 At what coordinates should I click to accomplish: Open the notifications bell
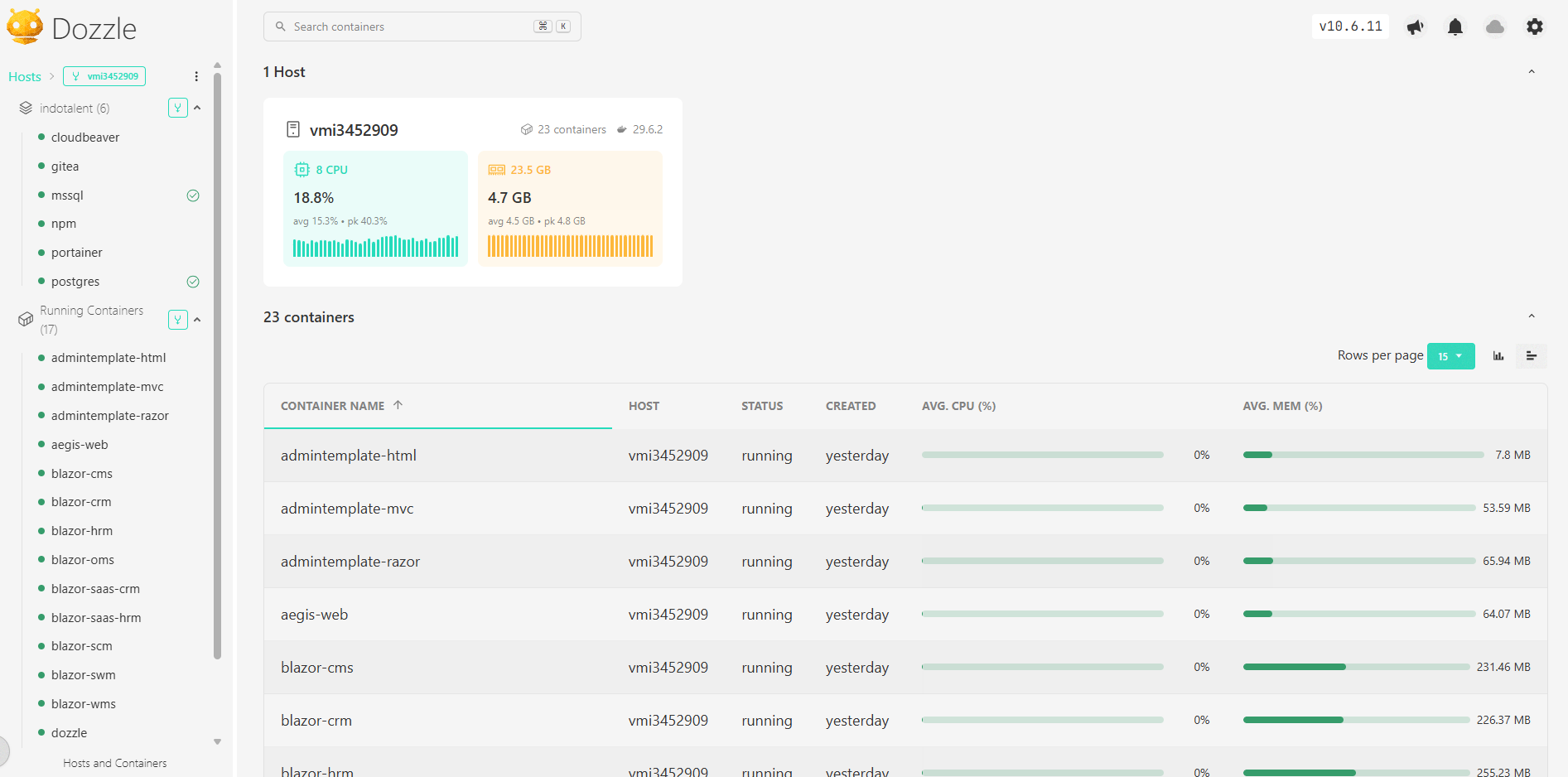(1455, 27)
